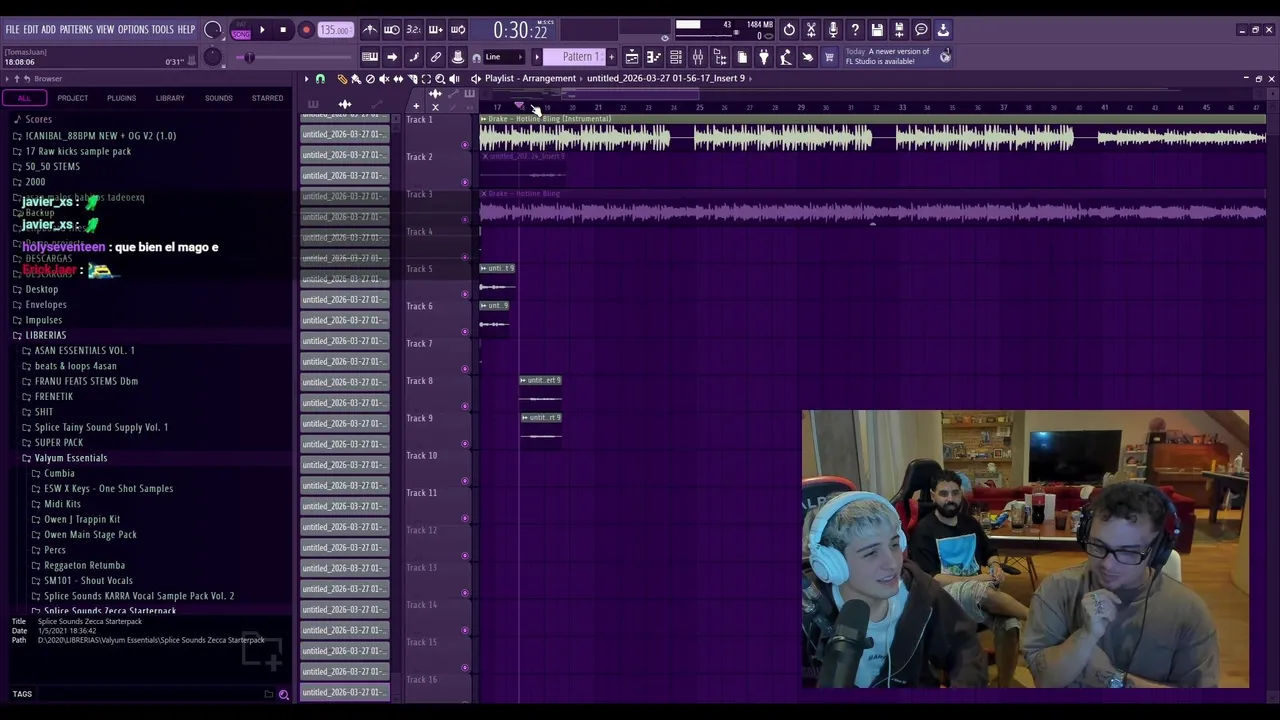Screen dimensions: 1280x720
Task: Select the playlist Draw pencil tool
Action: pos(342,79)
